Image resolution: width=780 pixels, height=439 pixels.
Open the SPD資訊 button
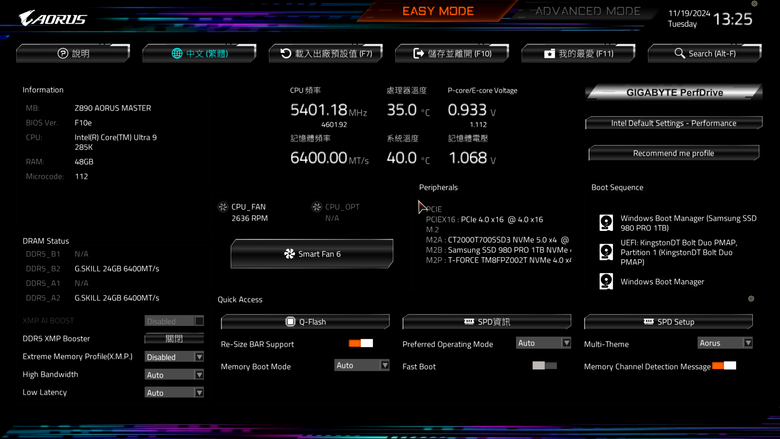[487, 322]
